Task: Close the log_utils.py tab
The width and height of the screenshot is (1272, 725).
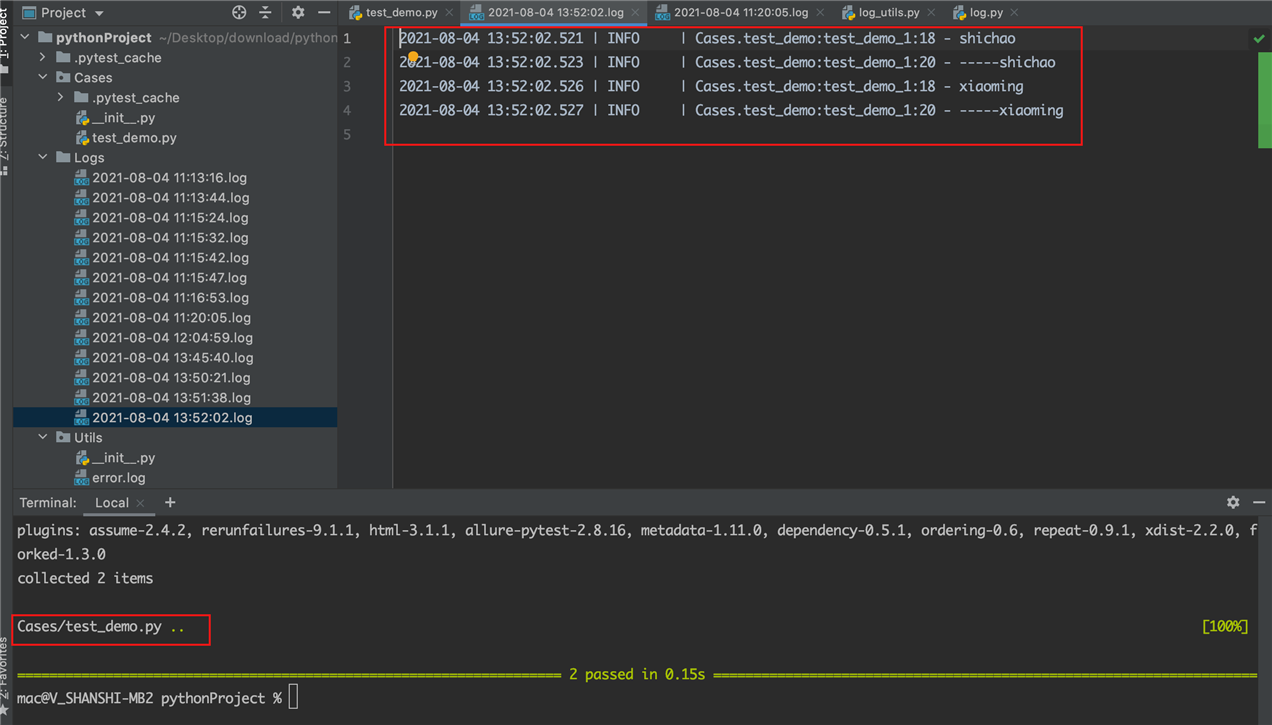Action: coord(931,13)
